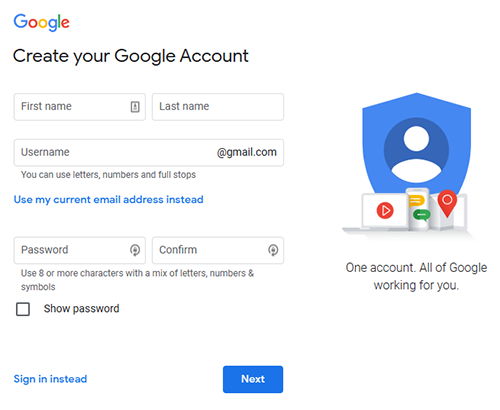Screen dimensions: 500x410
Task: Focus the Username input field
Action: pos(149,153)
